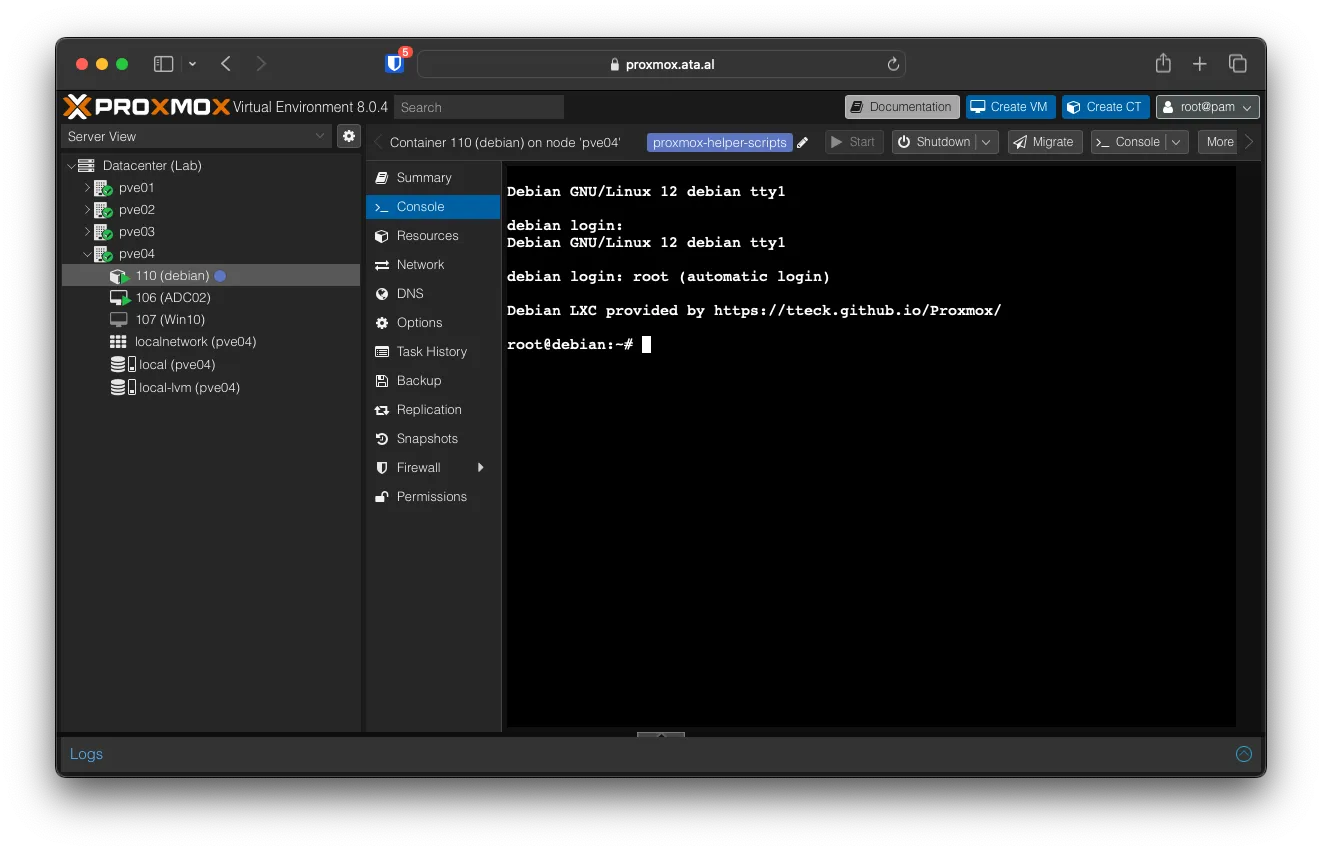The image size is (1322, 851).
Task: Open the Replication tab
Action: pos(433,410)
